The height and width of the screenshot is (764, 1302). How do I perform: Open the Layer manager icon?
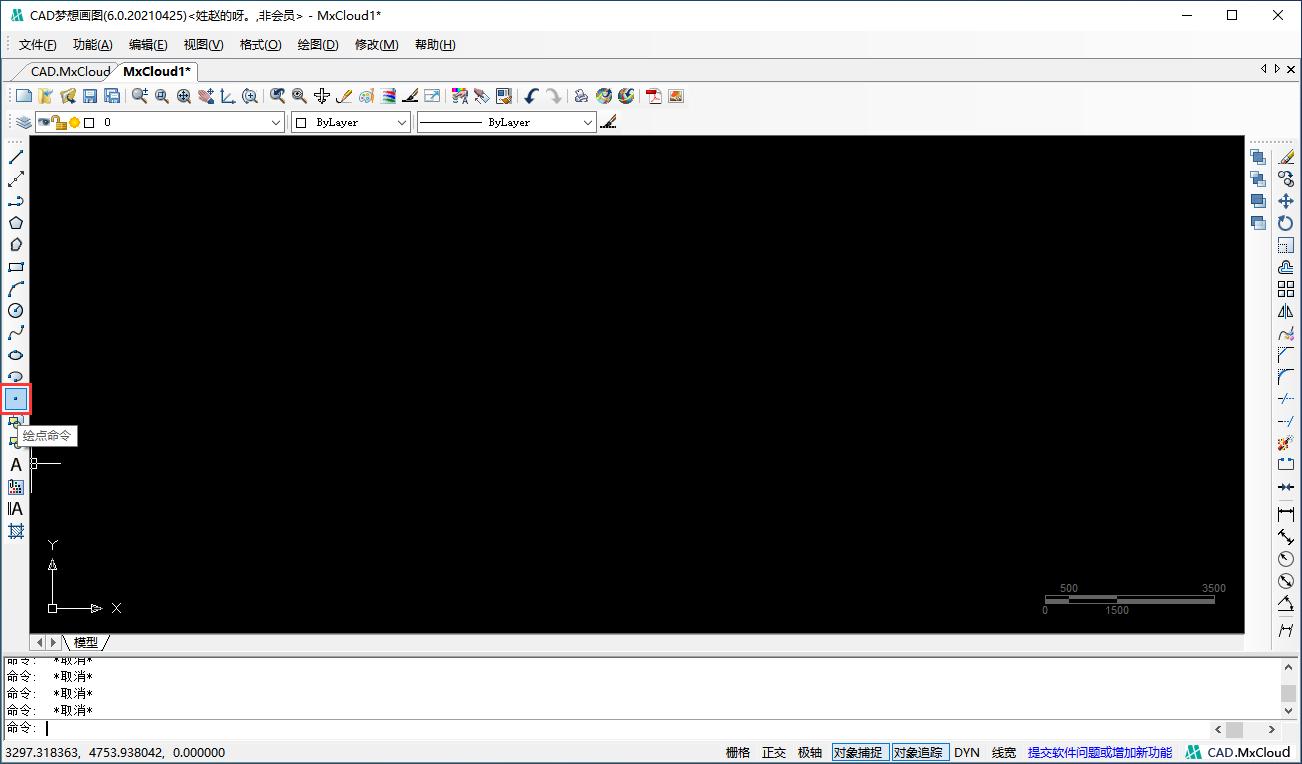[22, 122]
